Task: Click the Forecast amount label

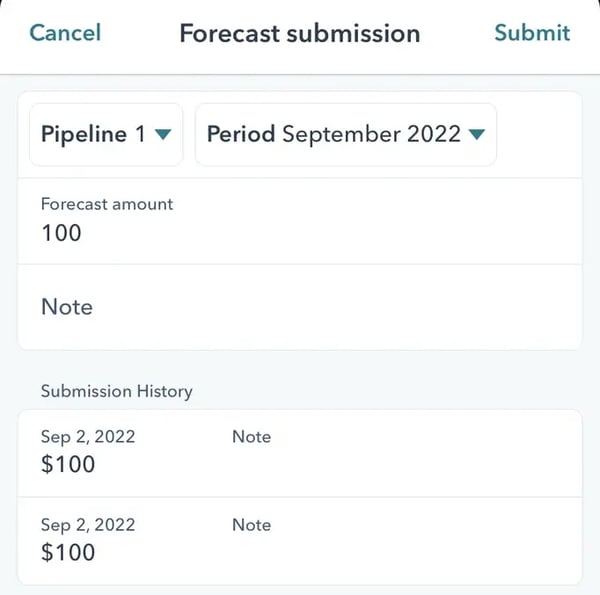Action: tap(107, 204)
